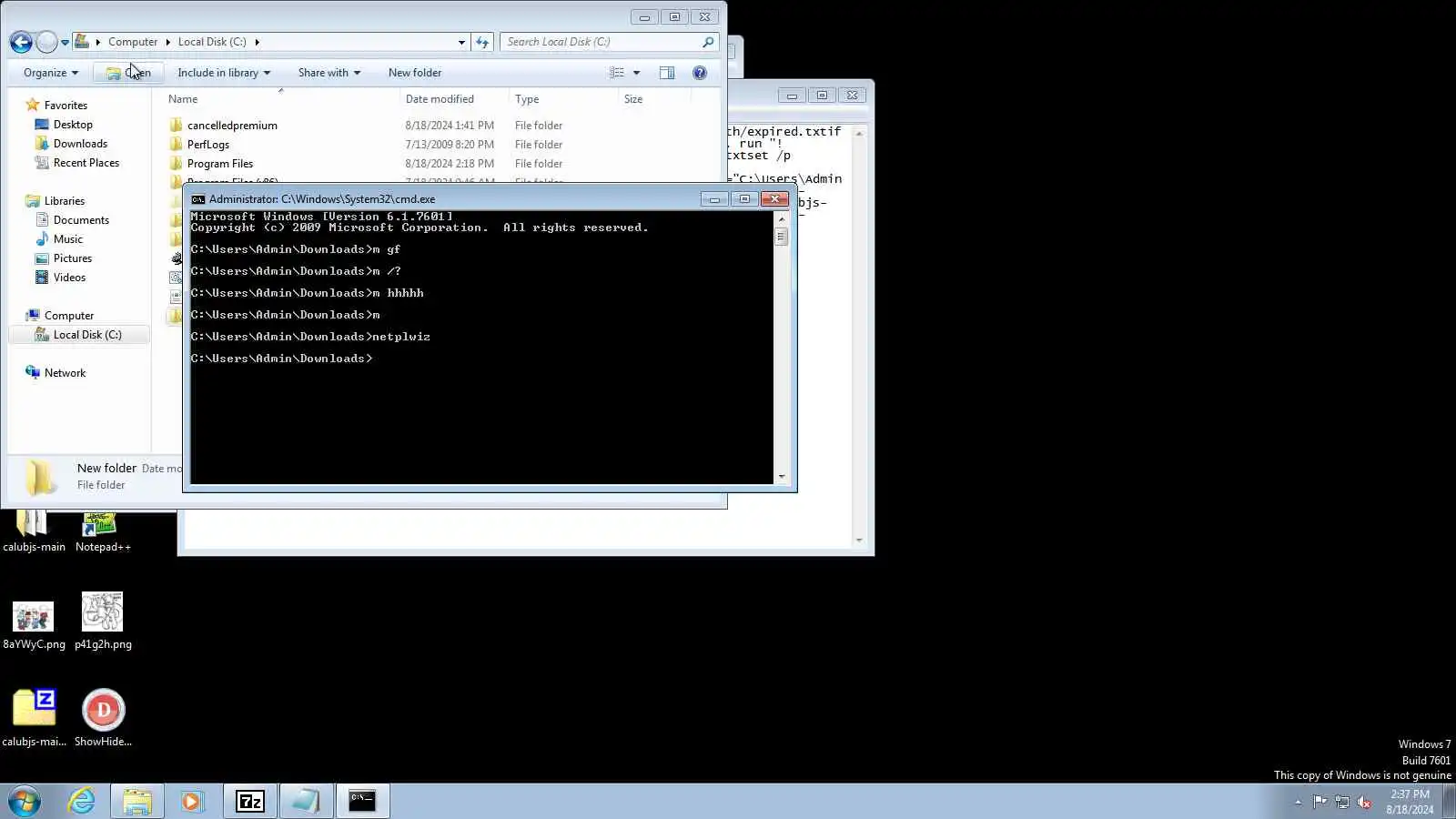Go back in Explorer navigation
This screenshot has width=1456, height=819.
point(21,42)
